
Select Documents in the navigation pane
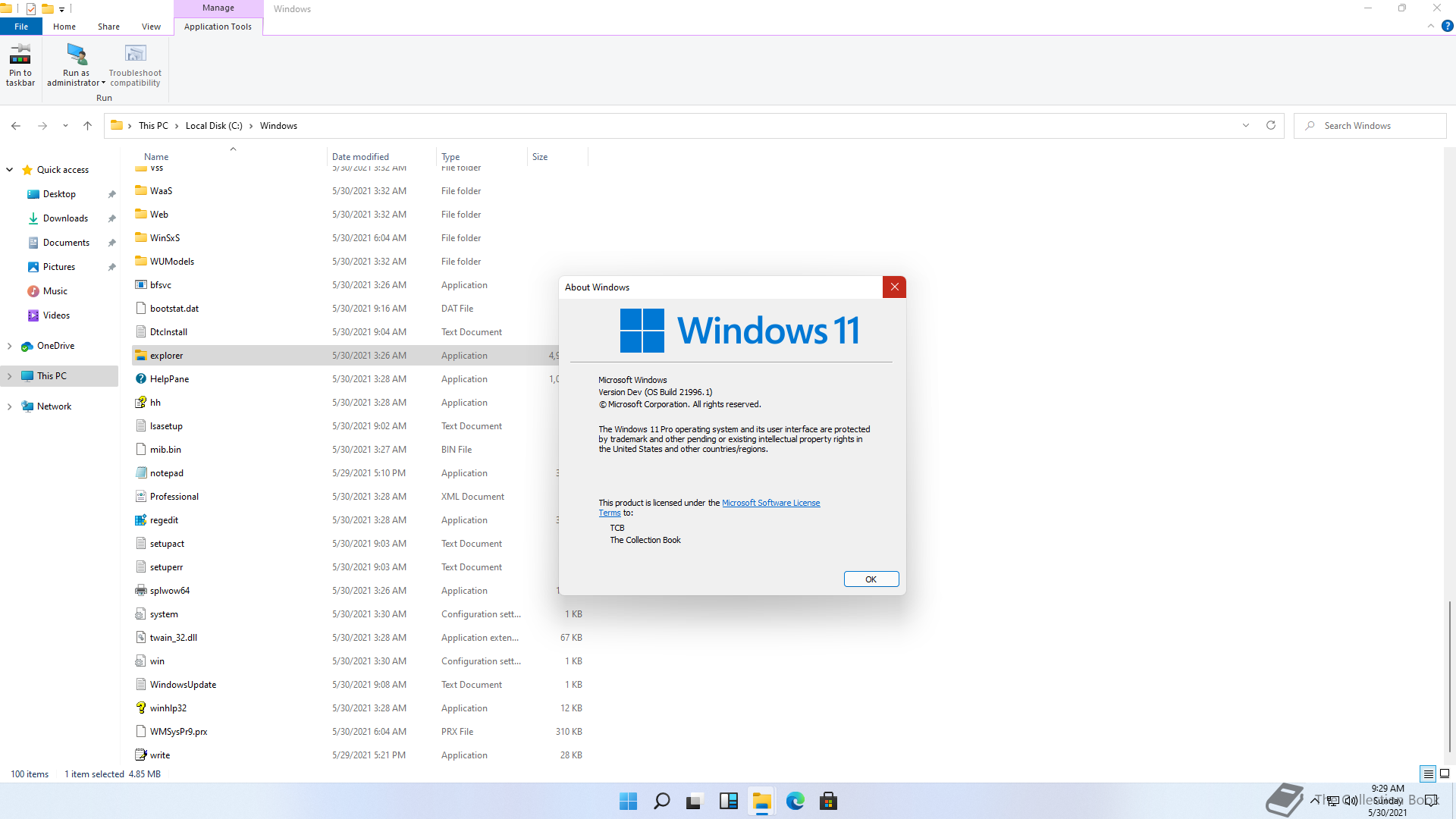[66, 243]
